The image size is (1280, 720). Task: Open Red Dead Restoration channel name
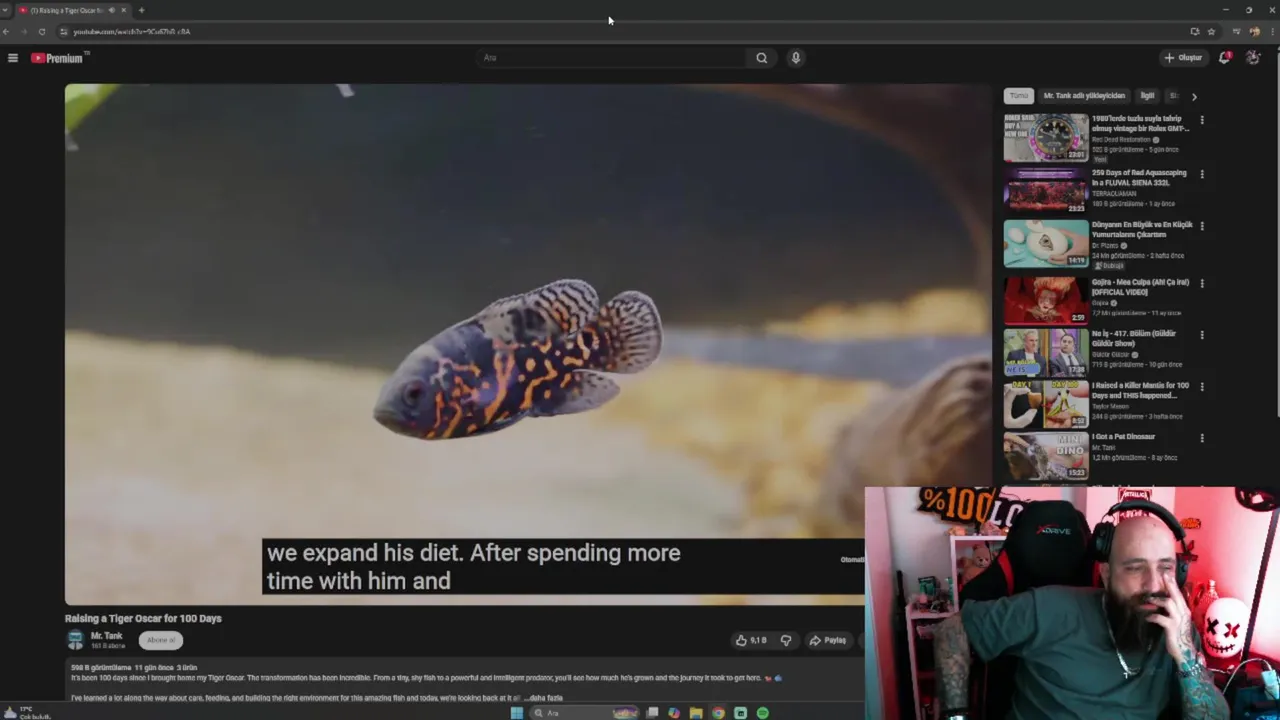click(x=1120, y=140)
